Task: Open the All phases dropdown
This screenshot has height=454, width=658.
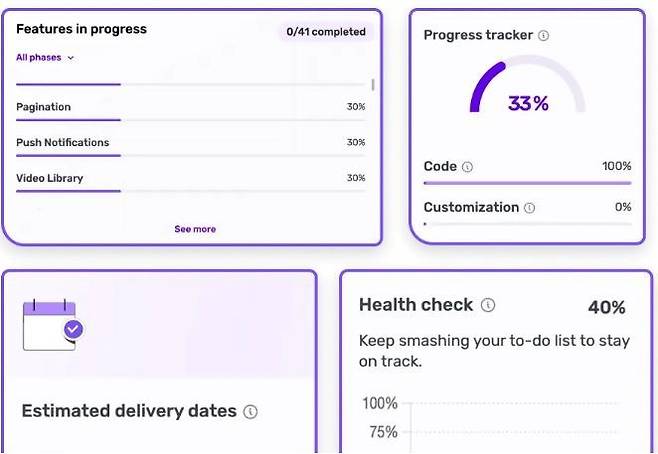Action: click(45, 58)
